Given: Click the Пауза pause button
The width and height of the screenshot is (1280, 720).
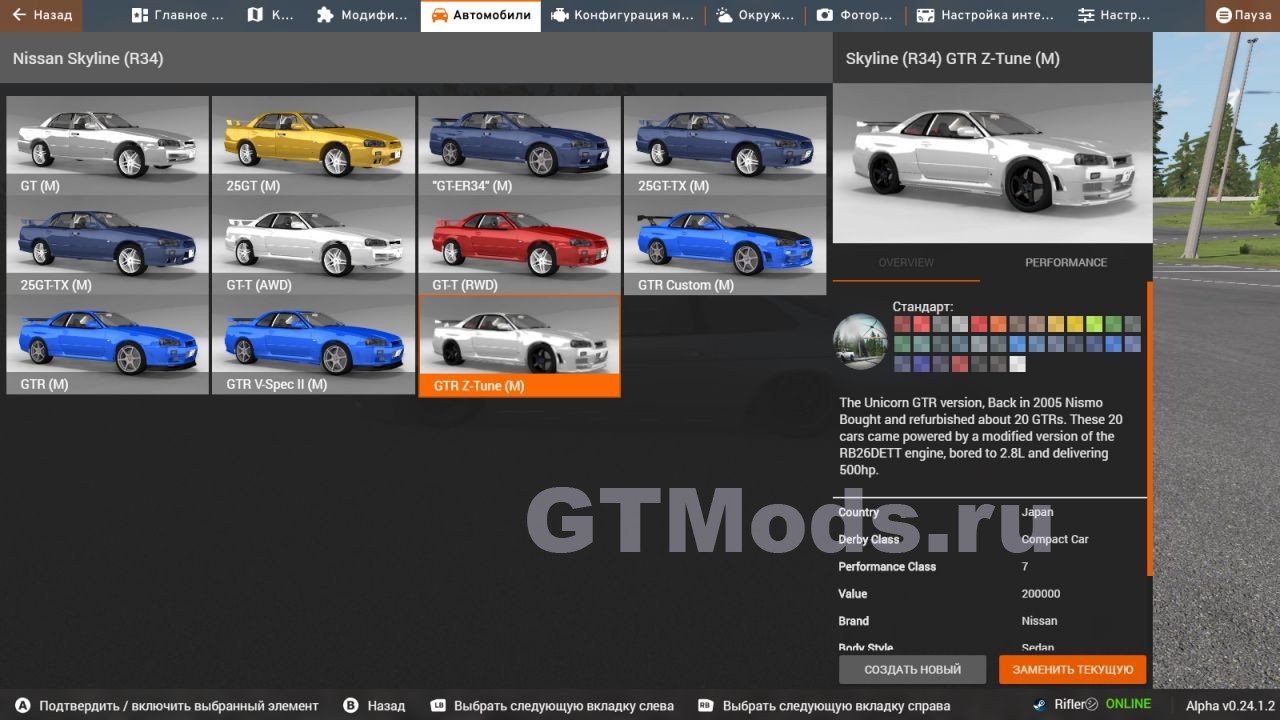Looking at the screenshot, I should point(1243,15).
